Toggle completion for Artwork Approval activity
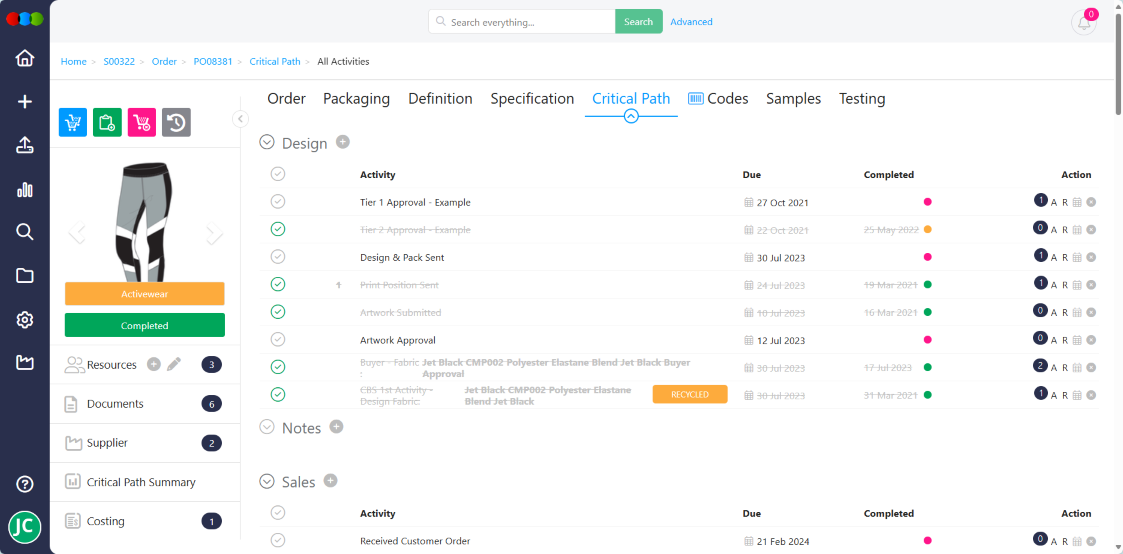Viewport: 1123px width, 554px height. click(x=278, y=340)
